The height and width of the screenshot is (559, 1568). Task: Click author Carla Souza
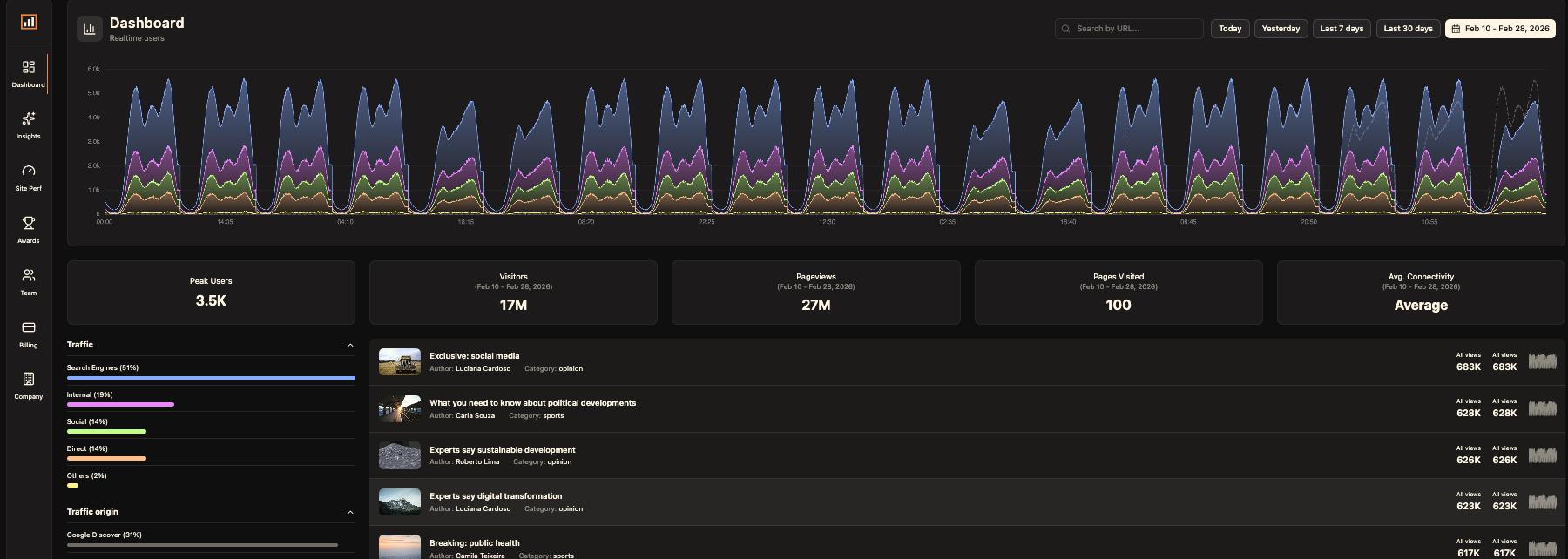tap(475, 415)
